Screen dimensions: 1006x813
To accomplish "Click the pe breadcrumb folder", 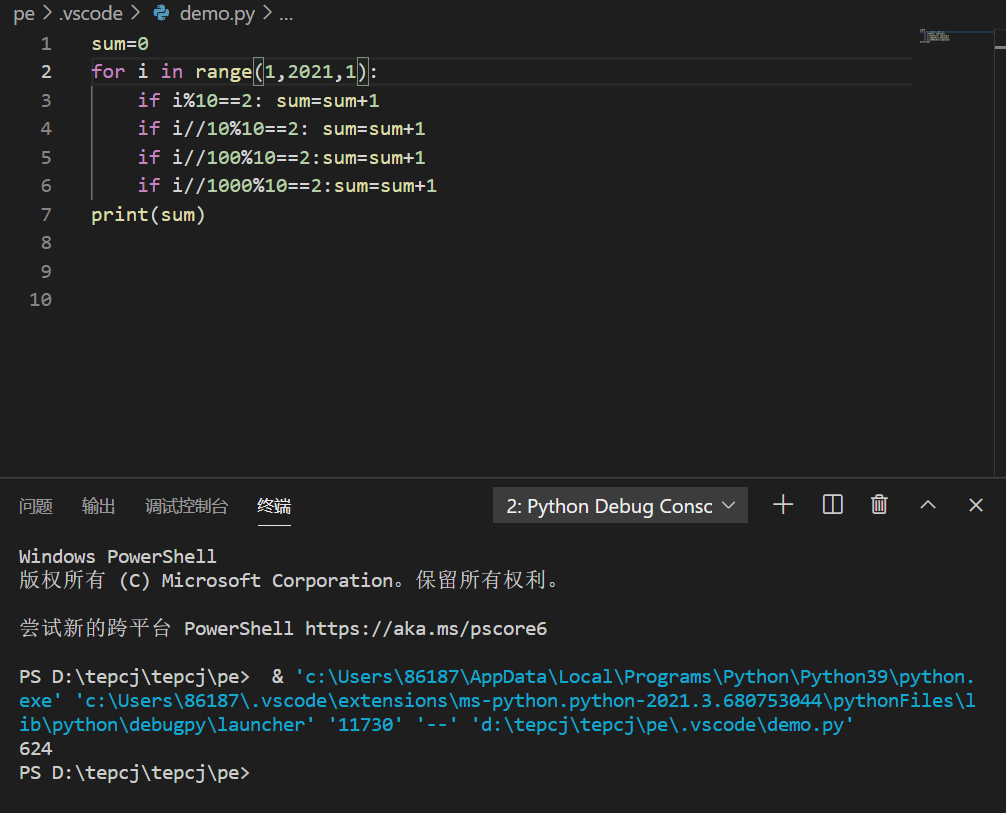I will point(24,13).
